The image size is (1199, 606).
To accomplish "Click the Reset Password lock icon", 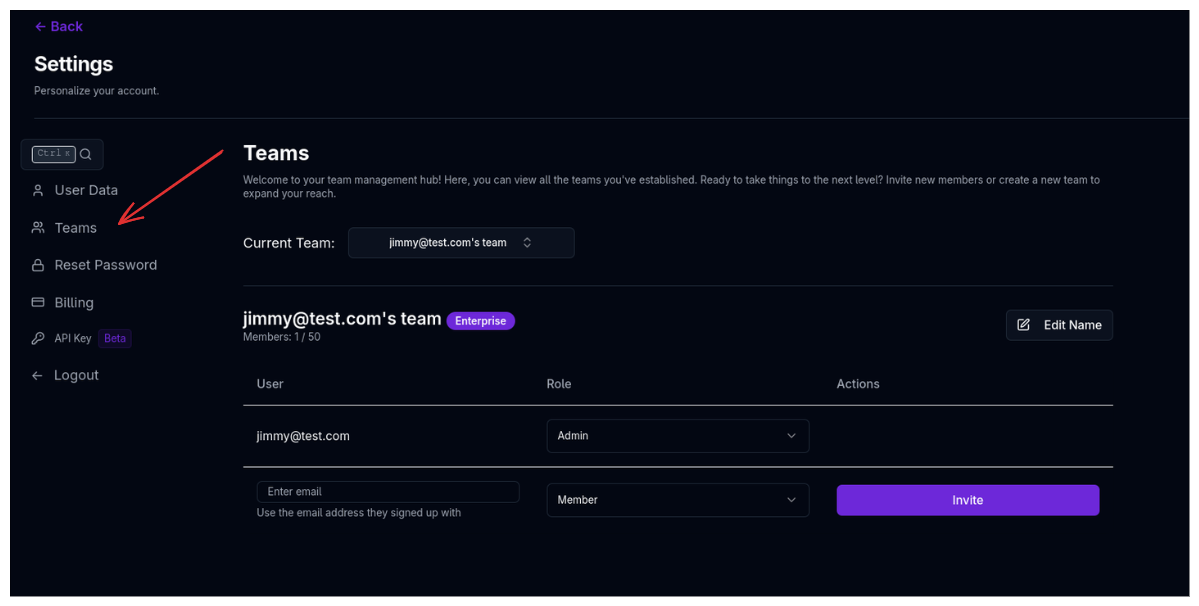I will 38,265.
